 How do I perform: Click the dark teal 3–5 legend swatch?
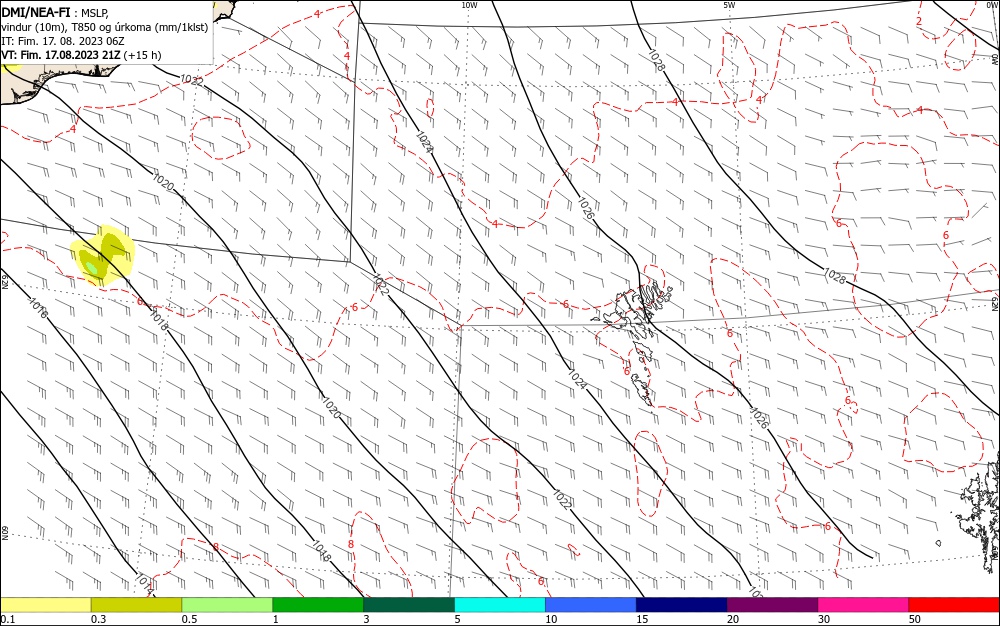pos(409,605)
